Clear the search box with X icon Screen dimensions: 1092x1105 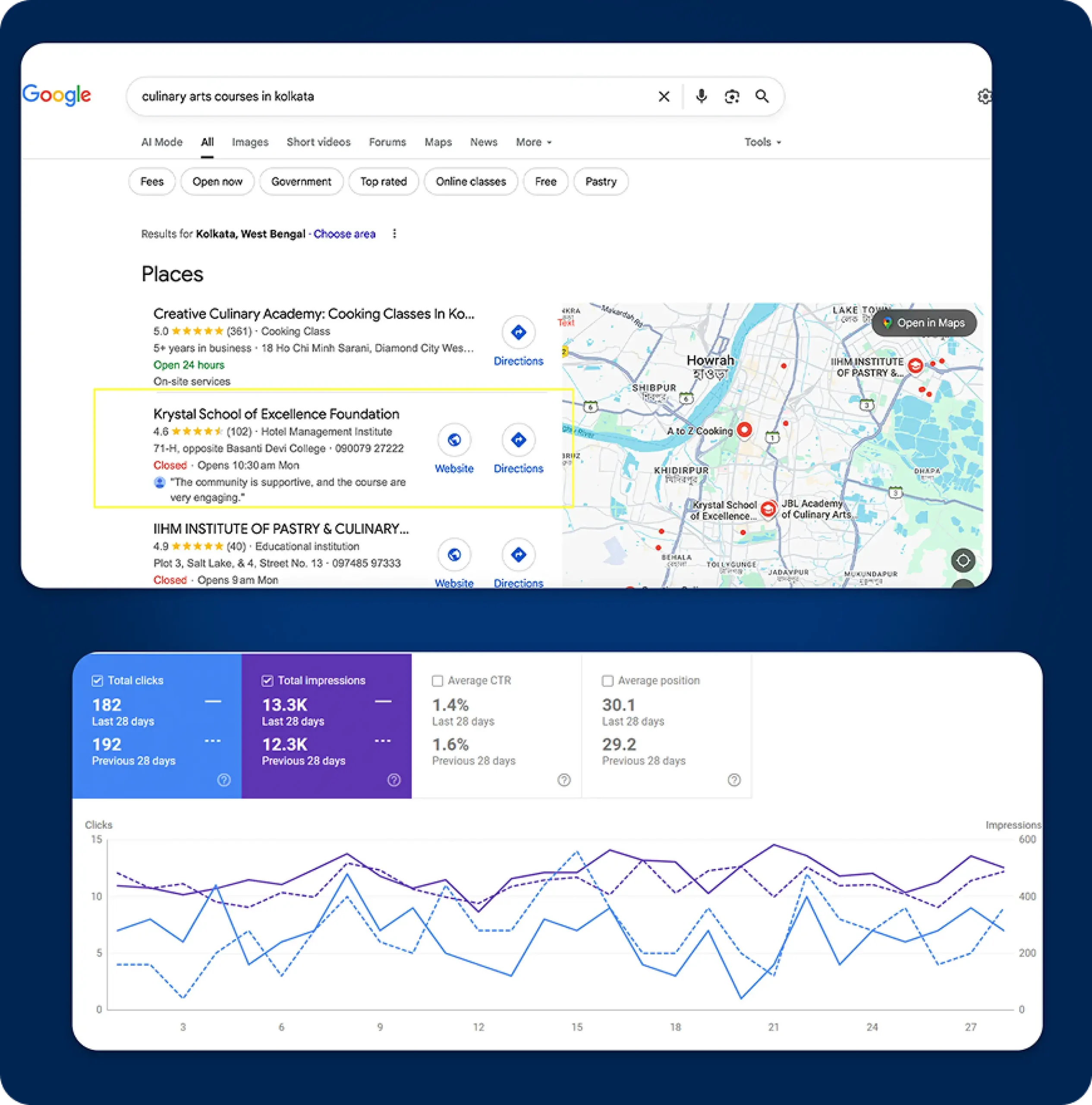tap(664, 97)
